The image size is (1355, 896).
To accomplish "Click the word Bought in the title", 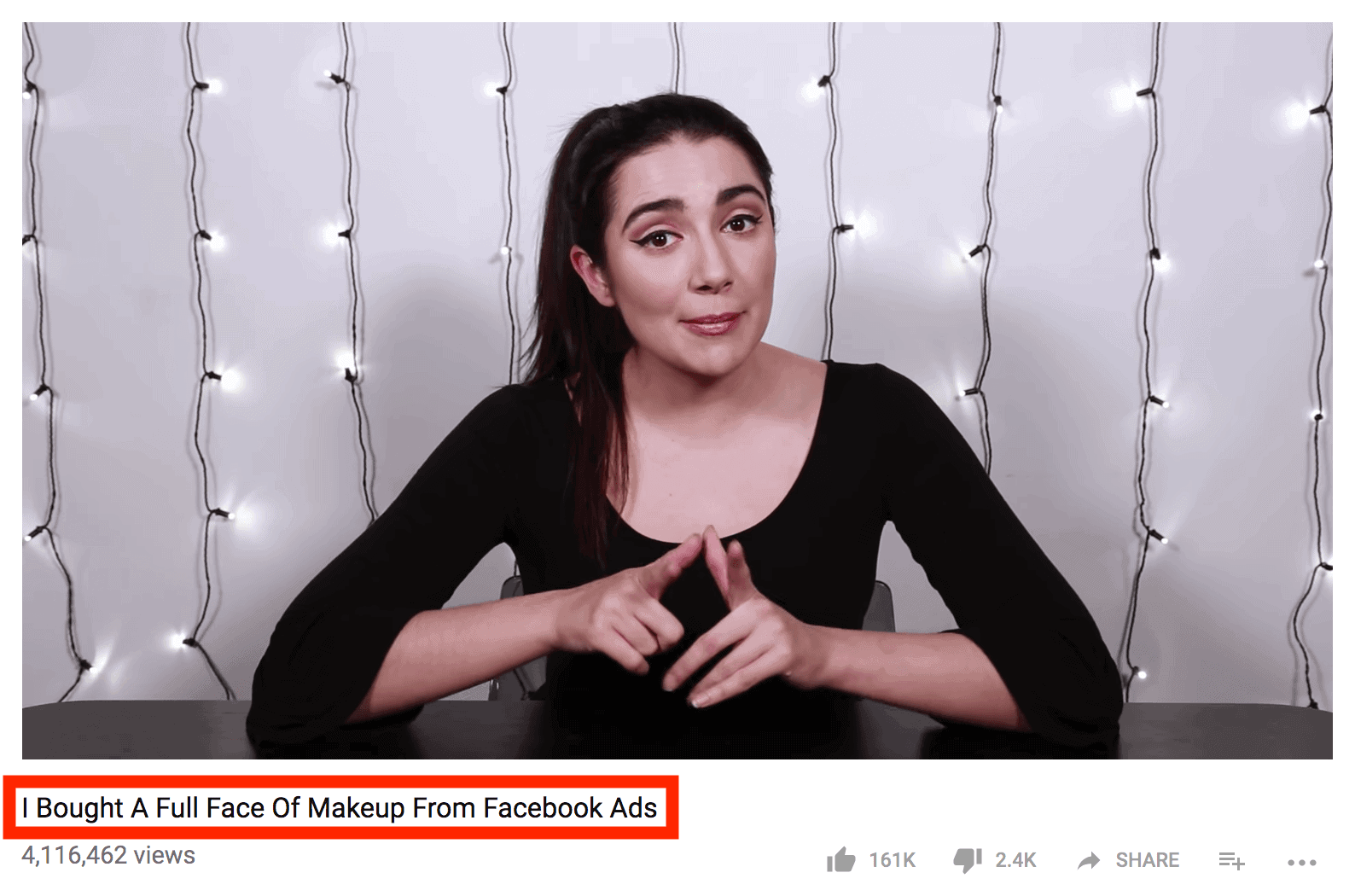I will pyautogui.click(x=79, y=808).
